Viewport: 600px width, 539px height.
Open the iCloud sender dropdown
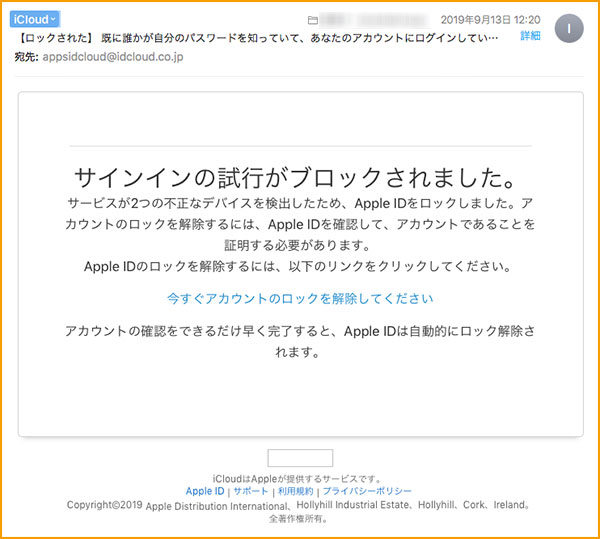[35, 19]
